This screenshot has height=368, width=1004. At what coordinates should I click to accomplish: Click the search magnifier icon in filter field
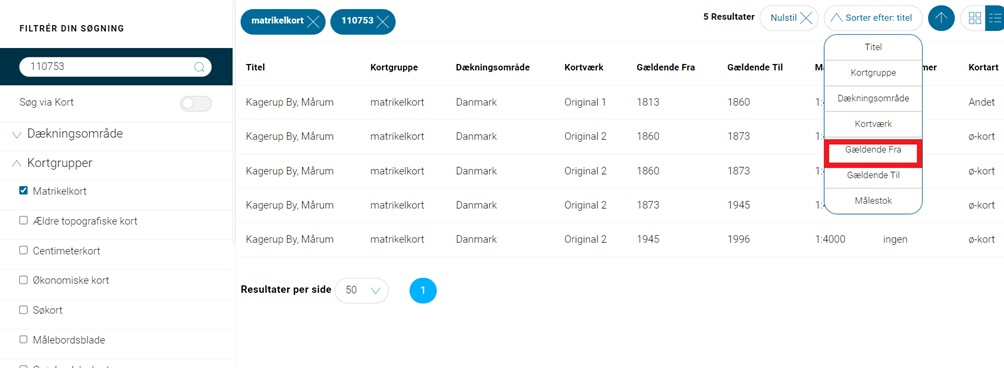click(199, 67)
